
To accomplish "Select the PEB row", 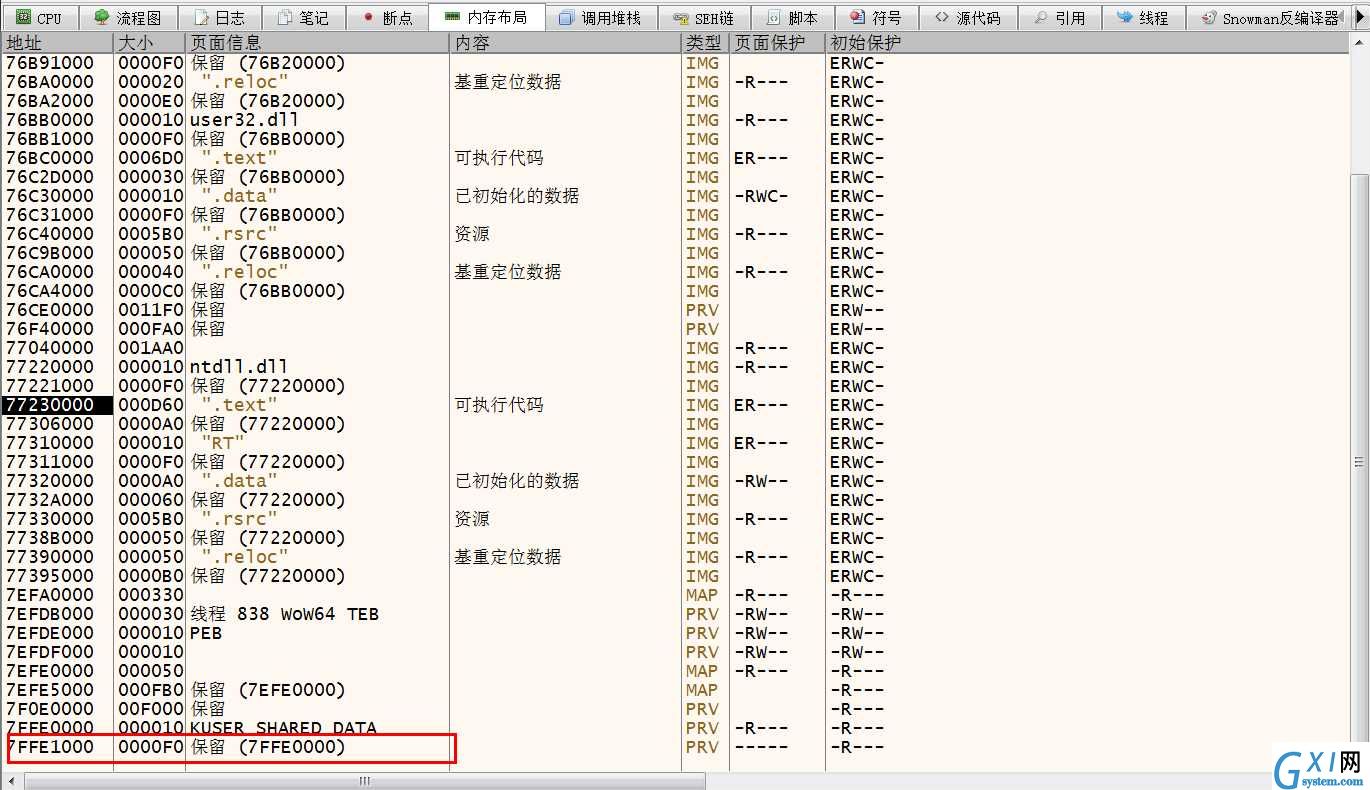I will pyautogui.click(x=205, y=633).
